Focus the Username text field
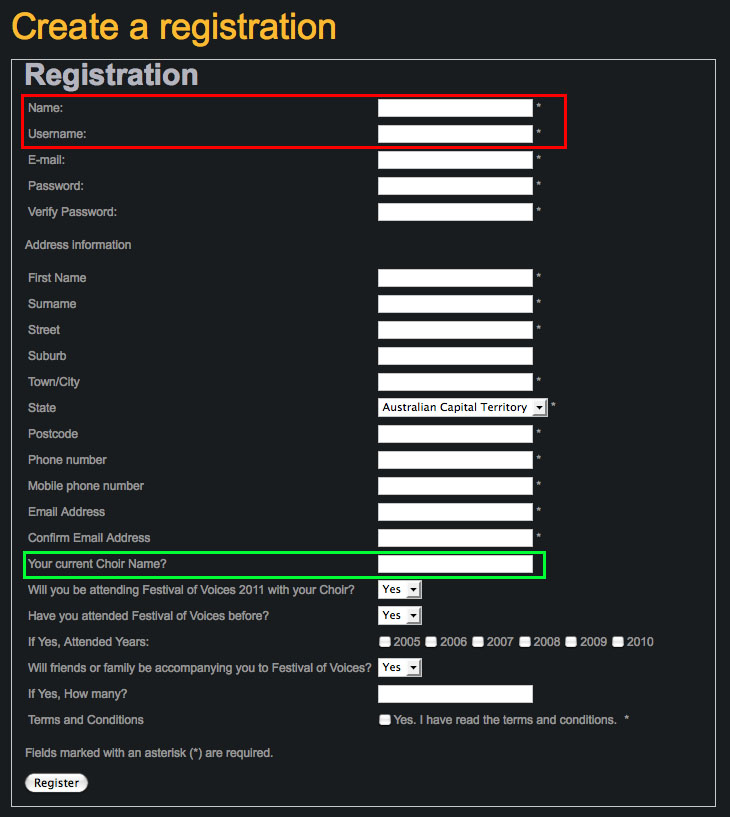 (x=455, y=134)
